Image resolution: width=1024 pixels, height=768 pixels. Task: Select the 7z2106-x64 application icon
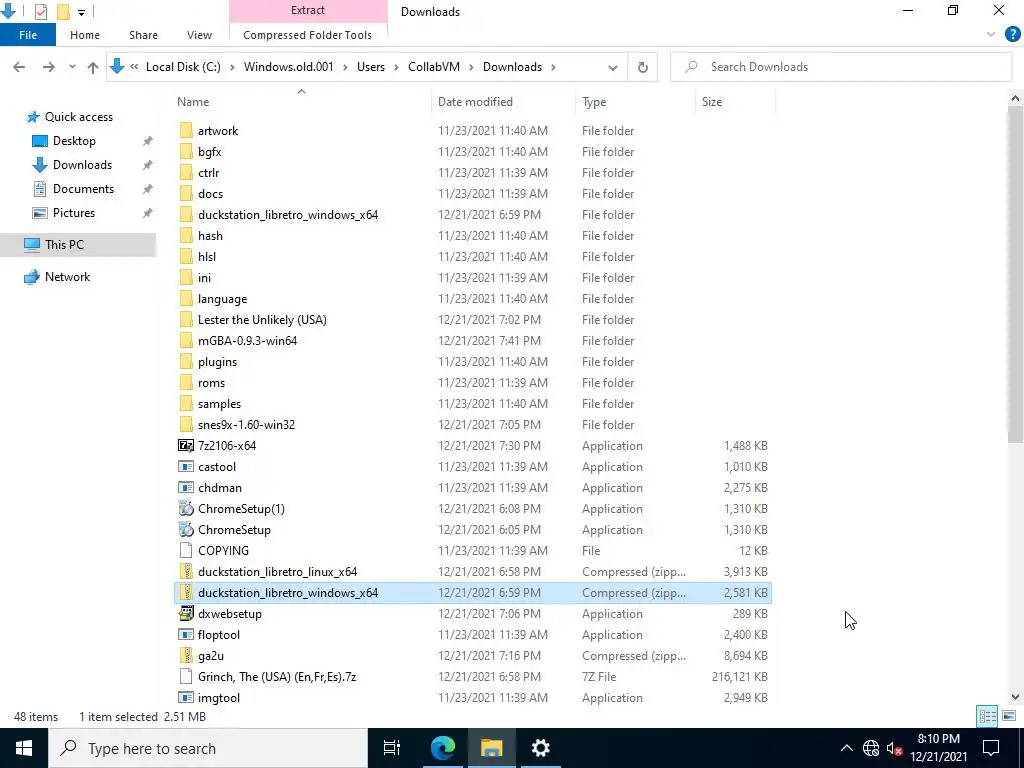[x=186, y=446]
